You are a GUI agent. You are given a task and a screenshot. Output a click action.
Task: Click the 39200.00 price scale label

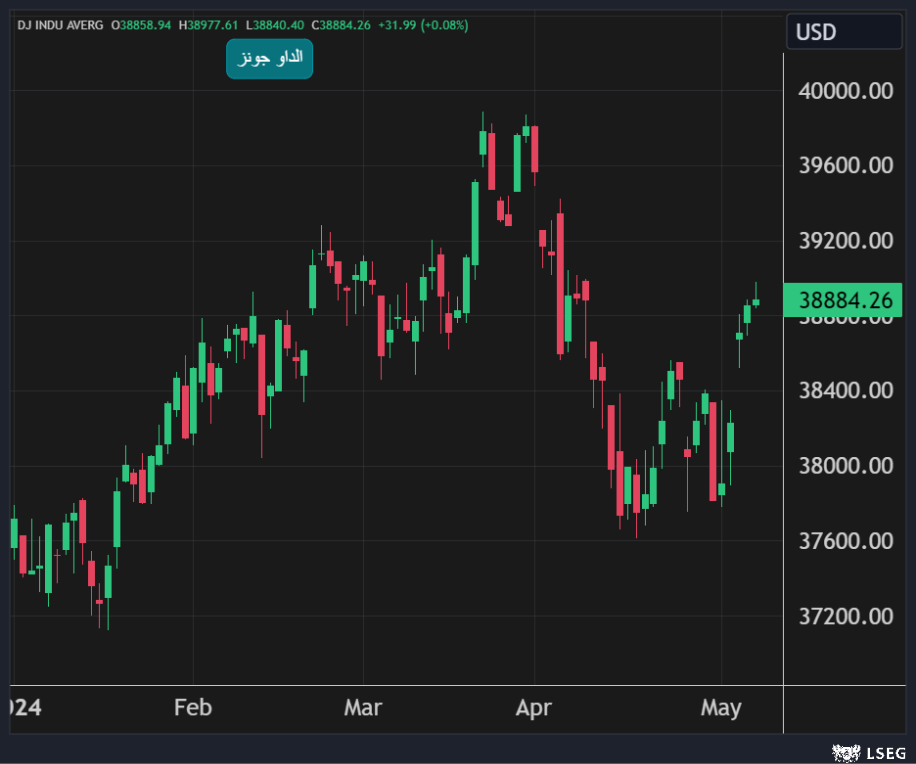(x=846, y=240)
